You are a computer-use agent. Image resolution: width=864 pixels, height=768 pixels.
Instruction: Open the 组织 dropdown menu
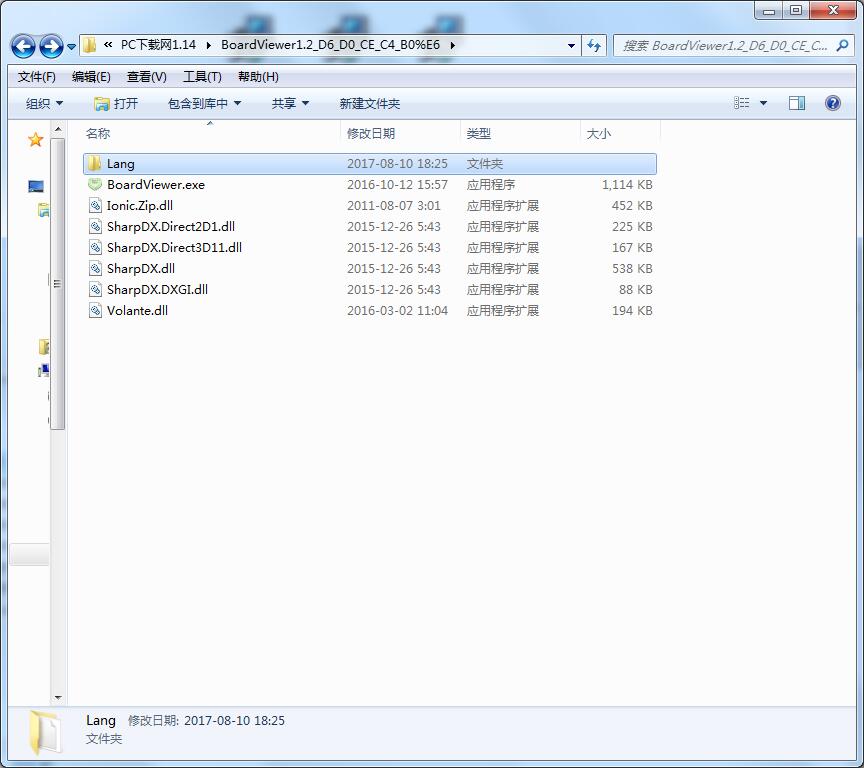[44, 104]
